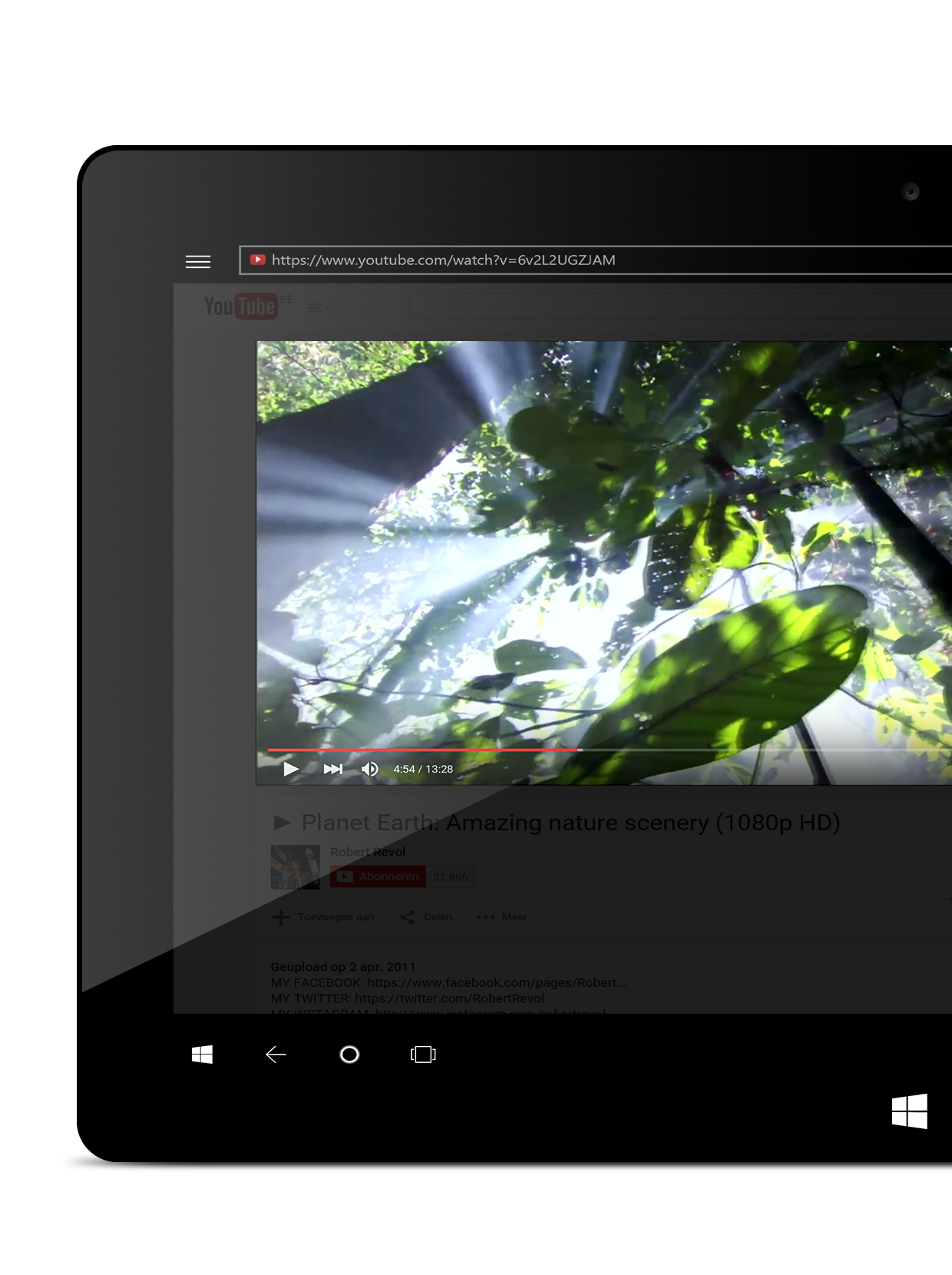Open the Task View icon
952x1275 pixels.
pyautogui.click(x=423, y=1055)
